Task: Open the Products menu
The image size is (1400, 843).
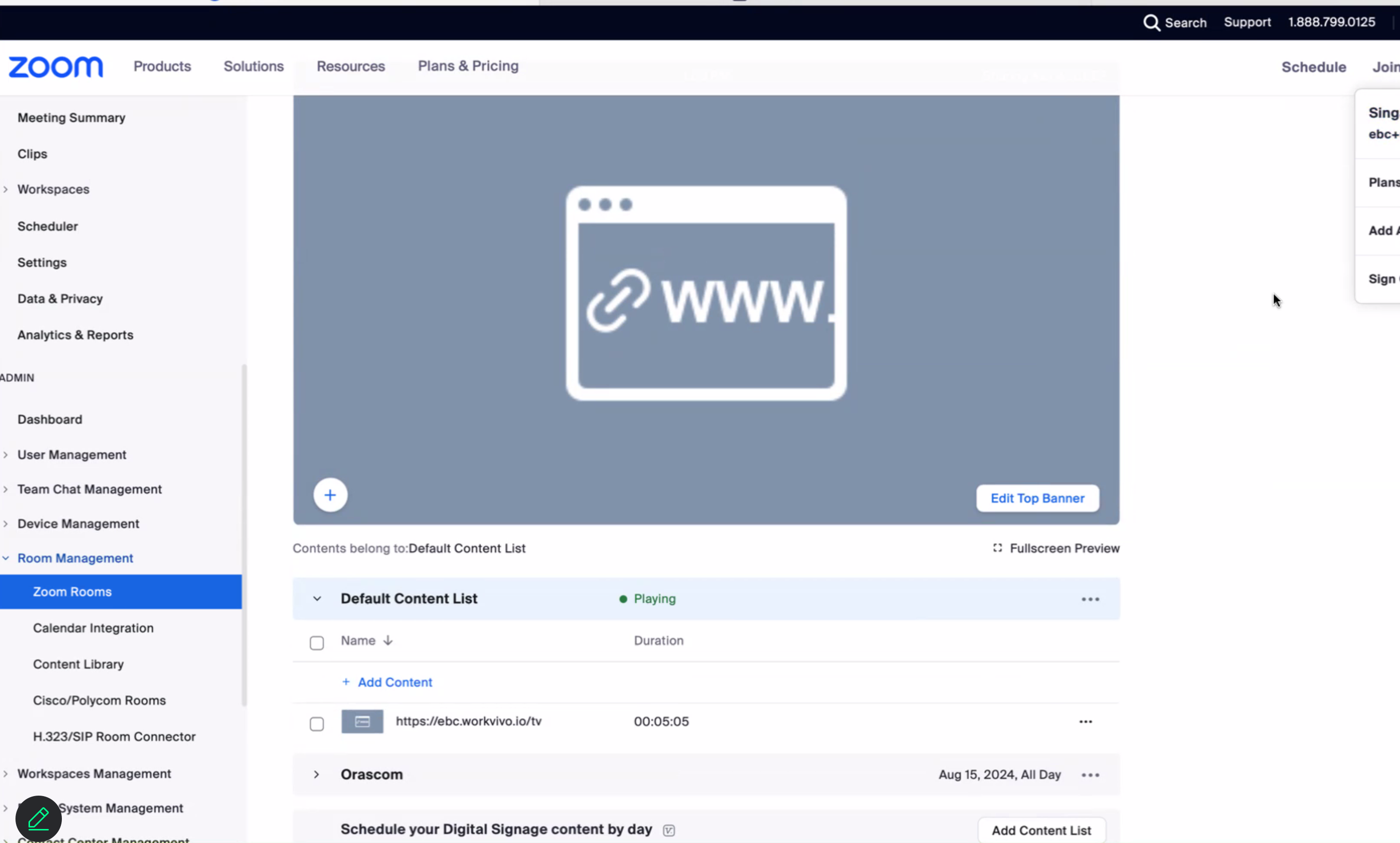Action: point(162,66)
